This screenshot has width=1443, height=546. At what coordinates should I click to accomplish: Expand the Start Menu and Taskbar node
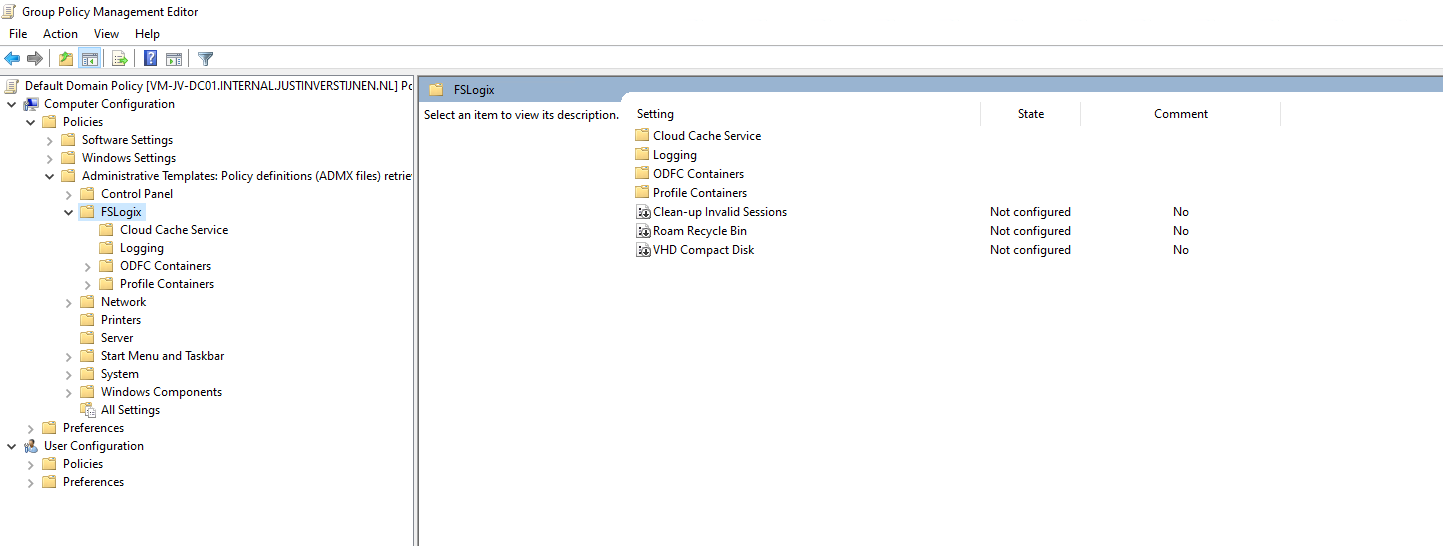(69, 356)
